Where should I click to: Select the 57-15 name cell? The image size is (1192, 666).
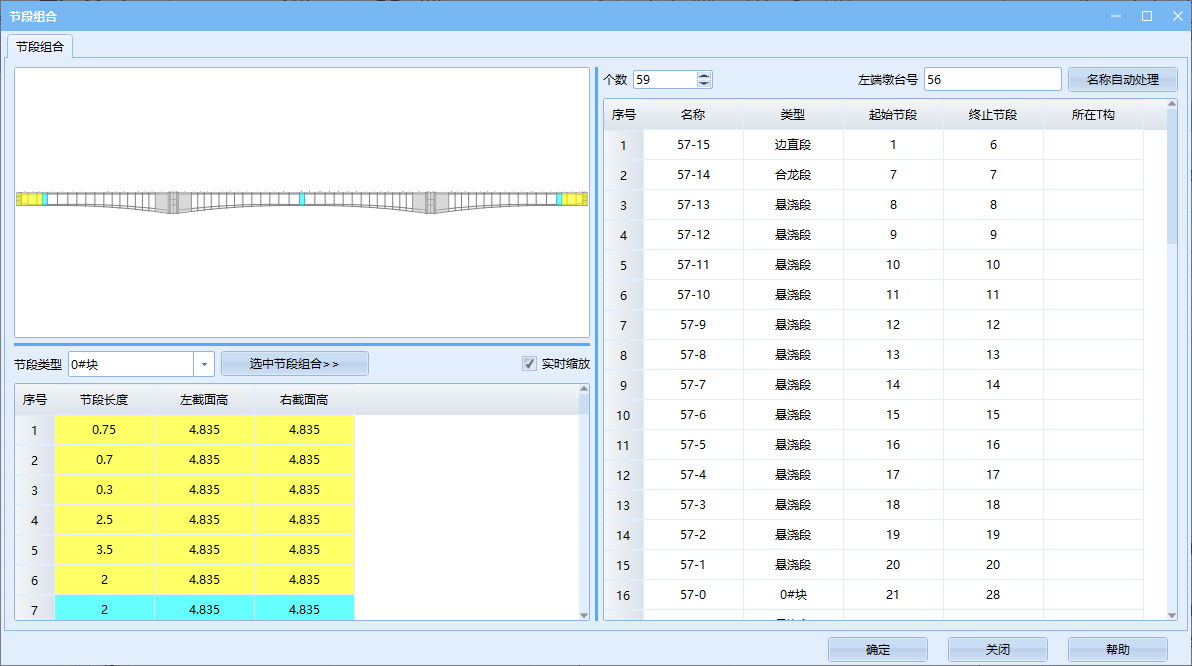coord(693,145)
